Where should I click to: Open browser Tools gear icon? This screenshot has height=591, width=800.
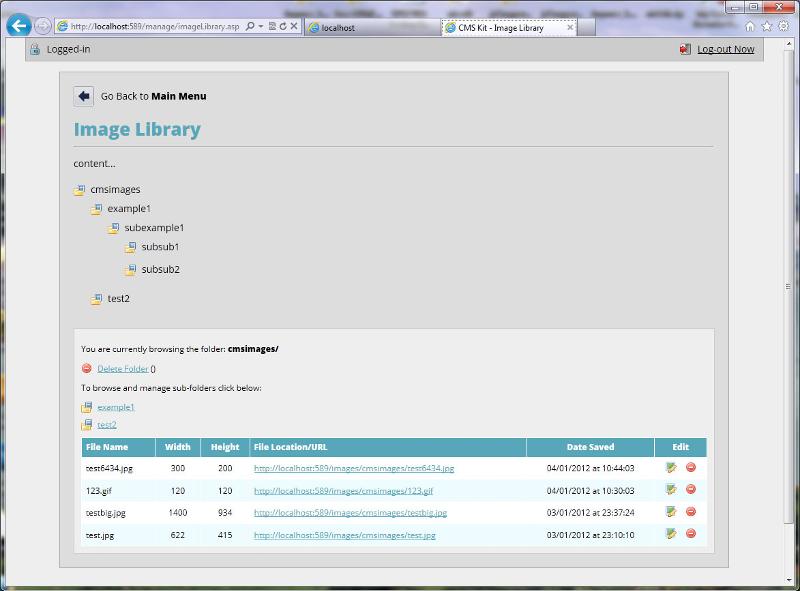click(x=784, y=26)
